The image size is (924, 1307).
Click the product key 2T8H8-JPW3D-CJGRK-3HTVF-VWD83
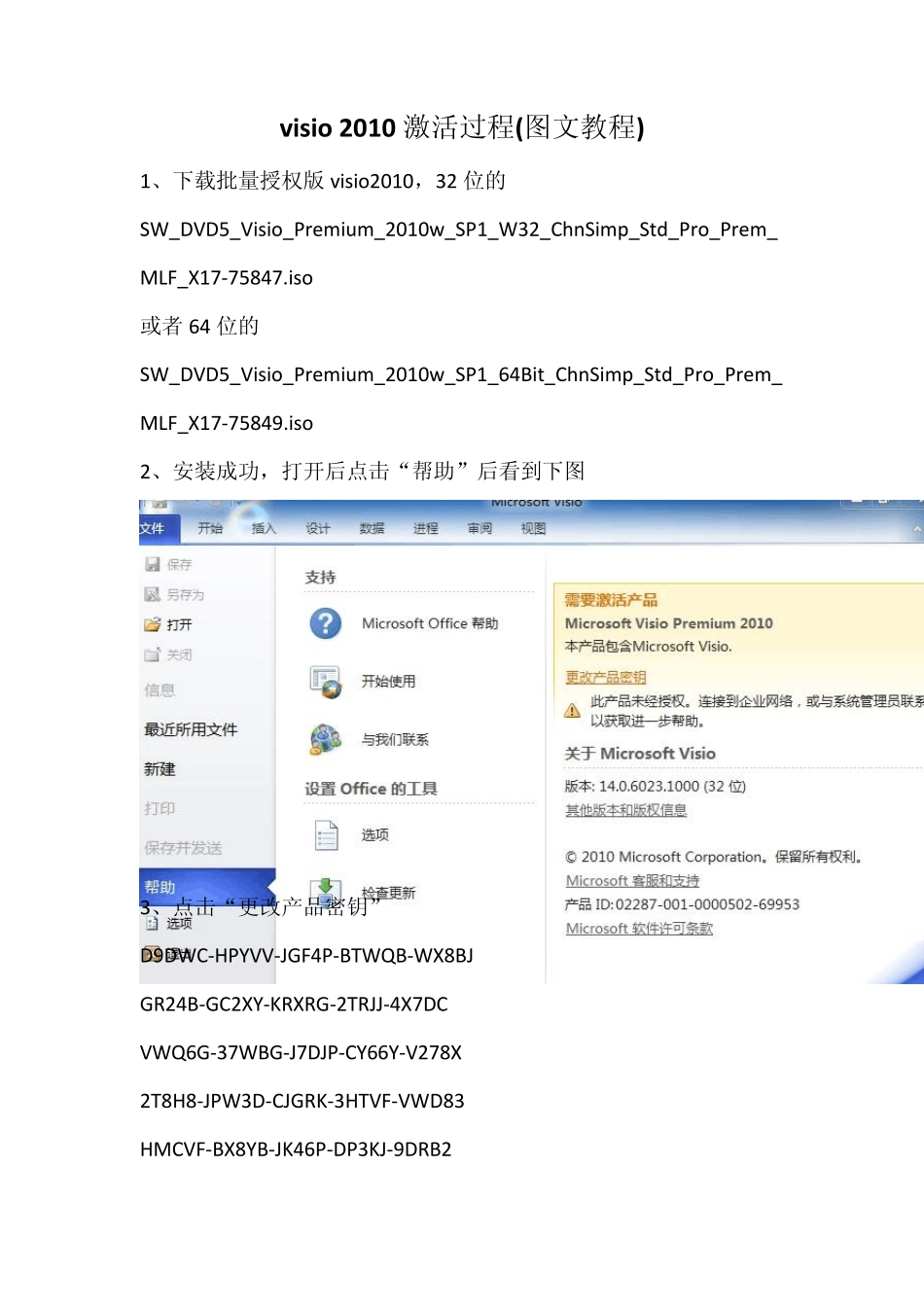[x=302, y=1102]
